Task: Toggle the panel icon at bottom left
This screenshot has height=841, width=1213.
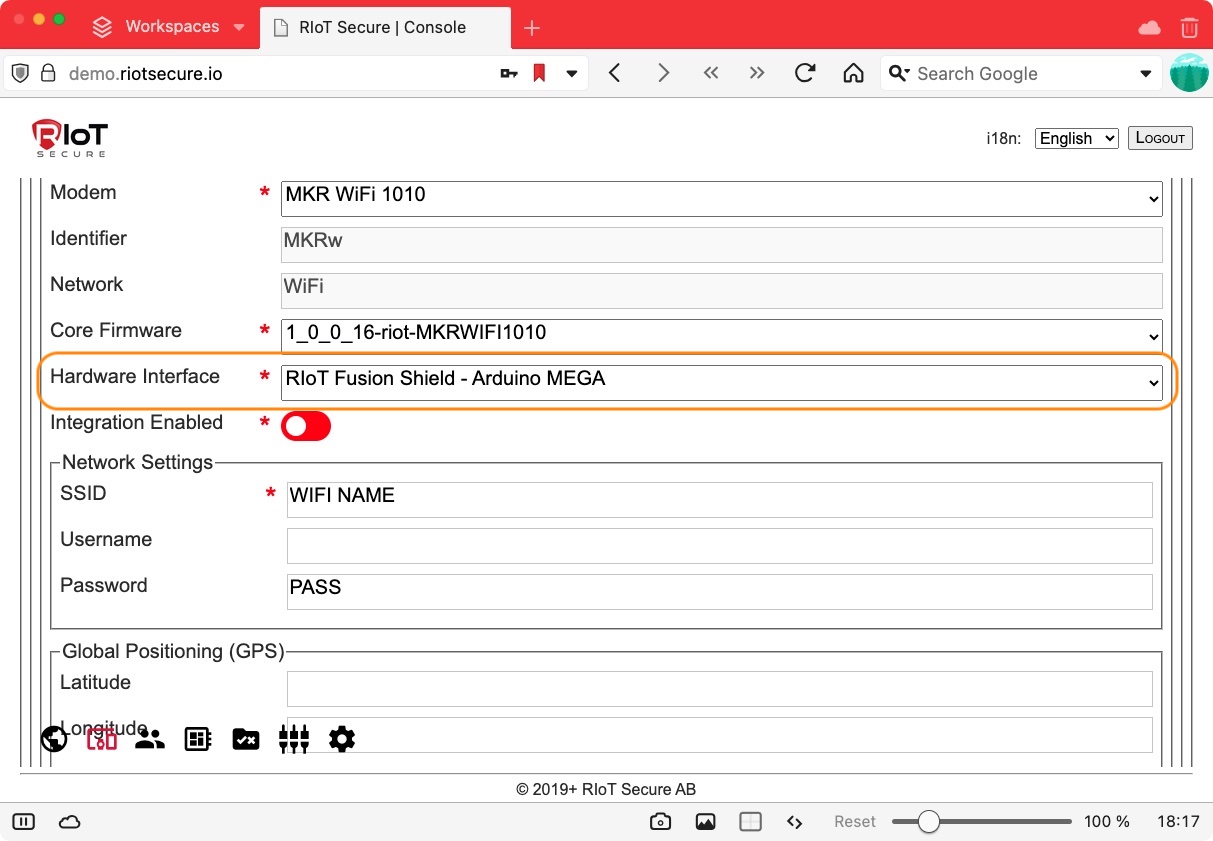Action: click(25, 822)
